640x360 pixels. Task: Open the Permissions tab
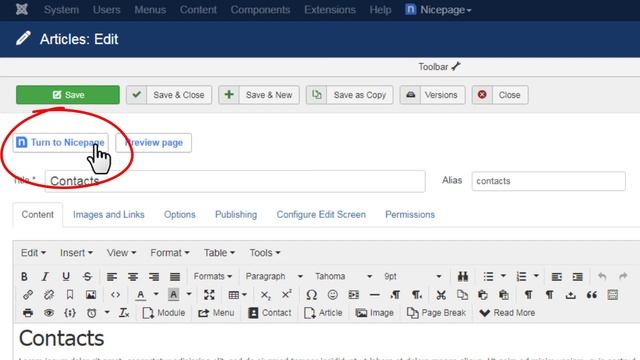tap(410, 215)
